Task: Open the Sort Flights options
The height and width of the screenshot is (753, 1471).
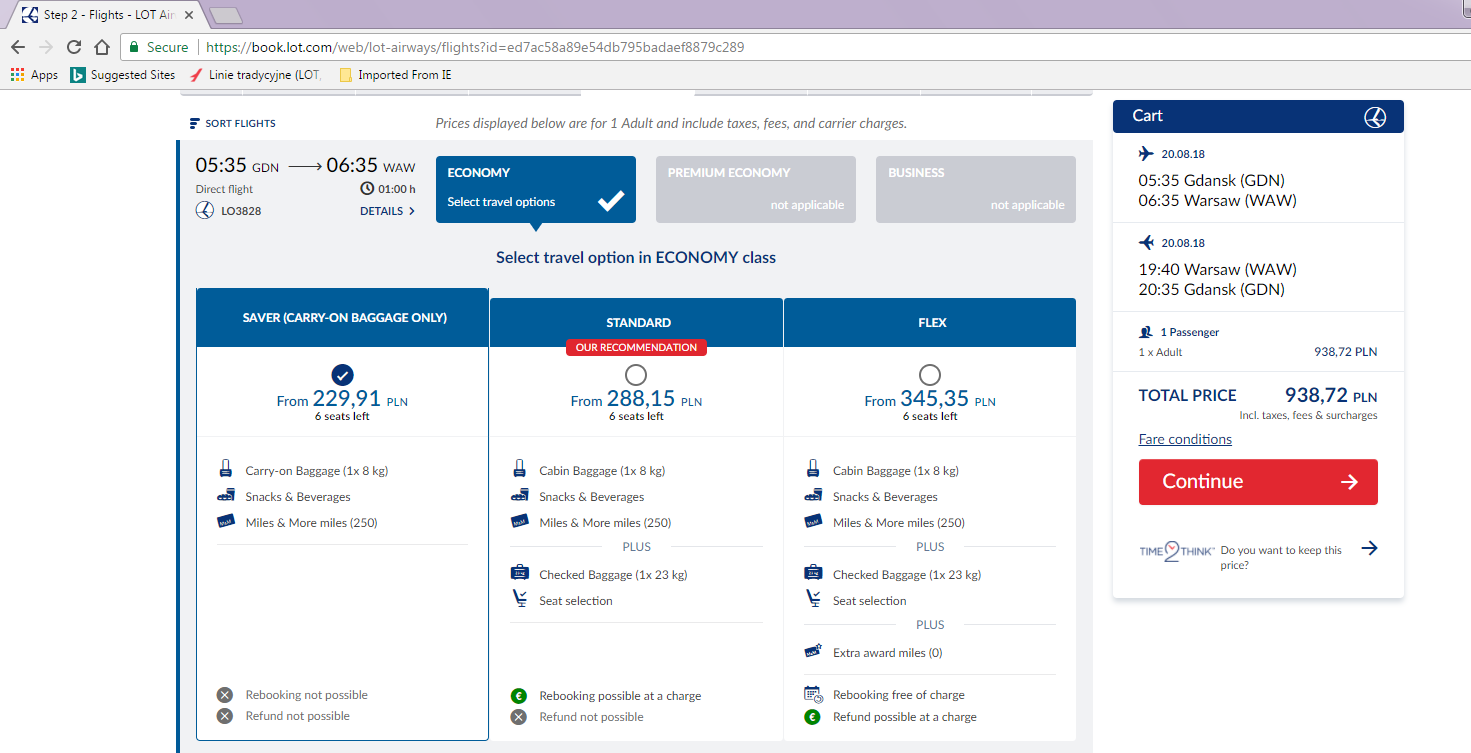Action: tap(233, 124)
